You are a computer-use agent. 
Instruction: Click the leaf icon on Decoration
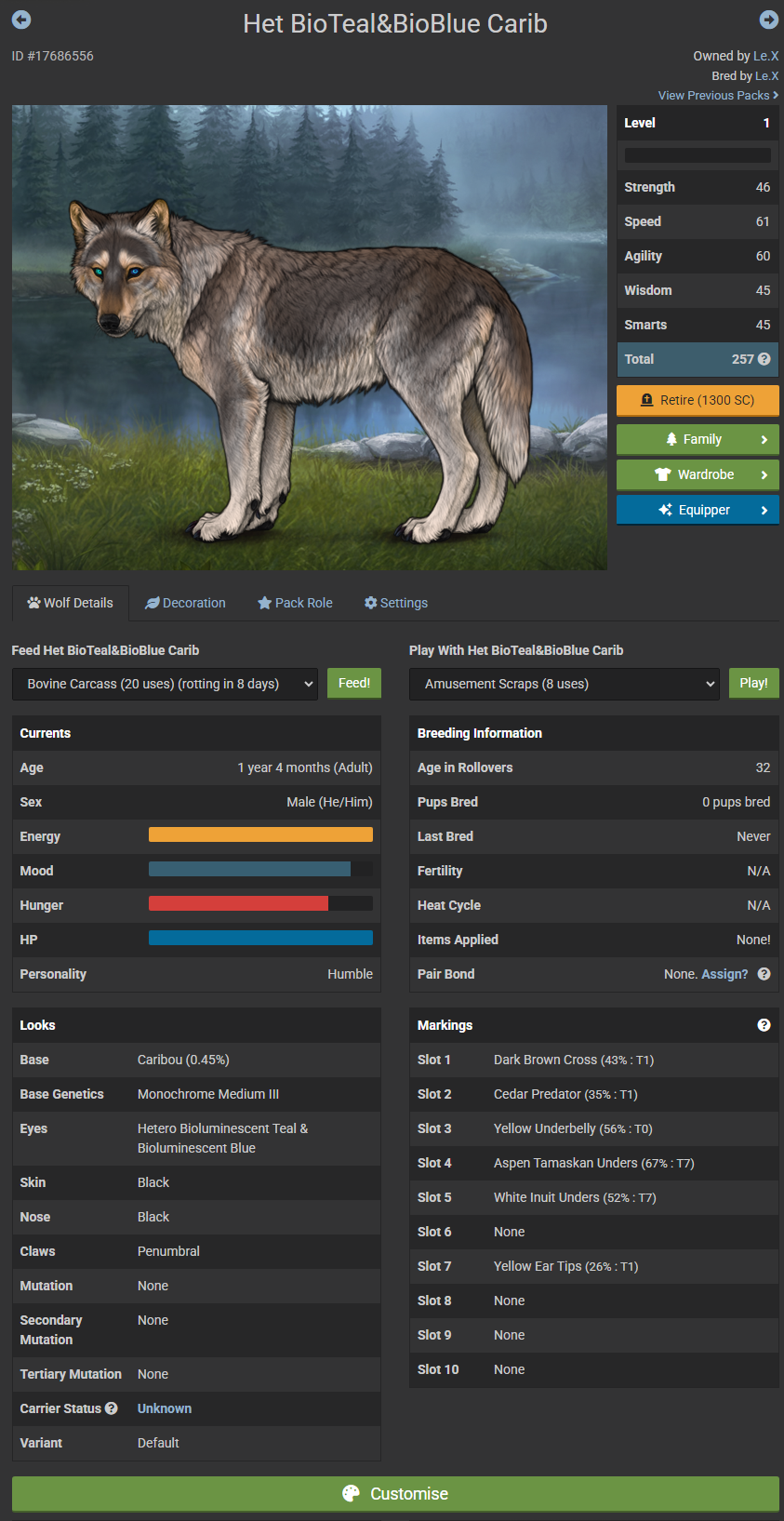pos(153,603)
